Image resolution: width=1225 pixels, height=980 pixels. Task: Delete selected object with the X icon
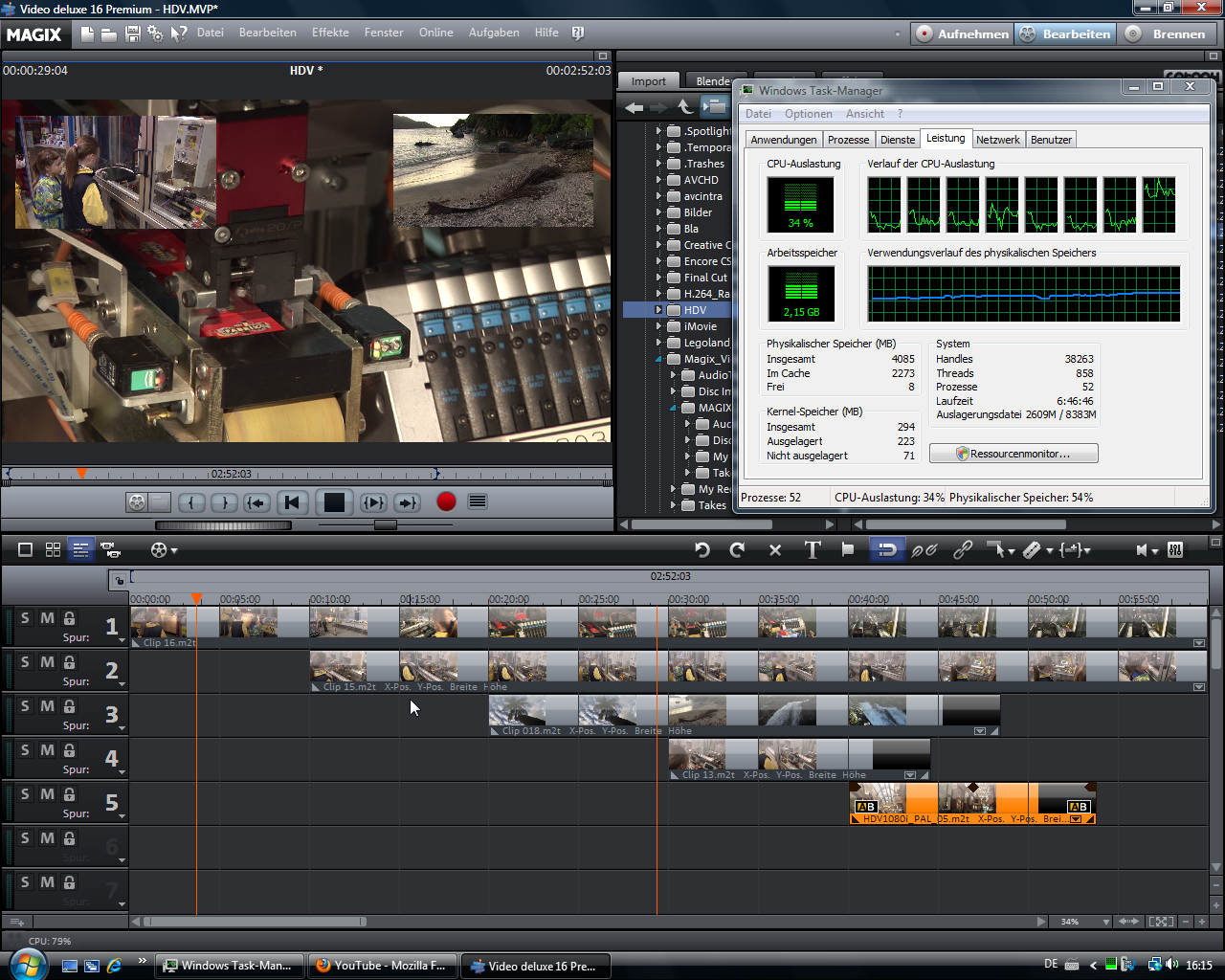point(775,549)
